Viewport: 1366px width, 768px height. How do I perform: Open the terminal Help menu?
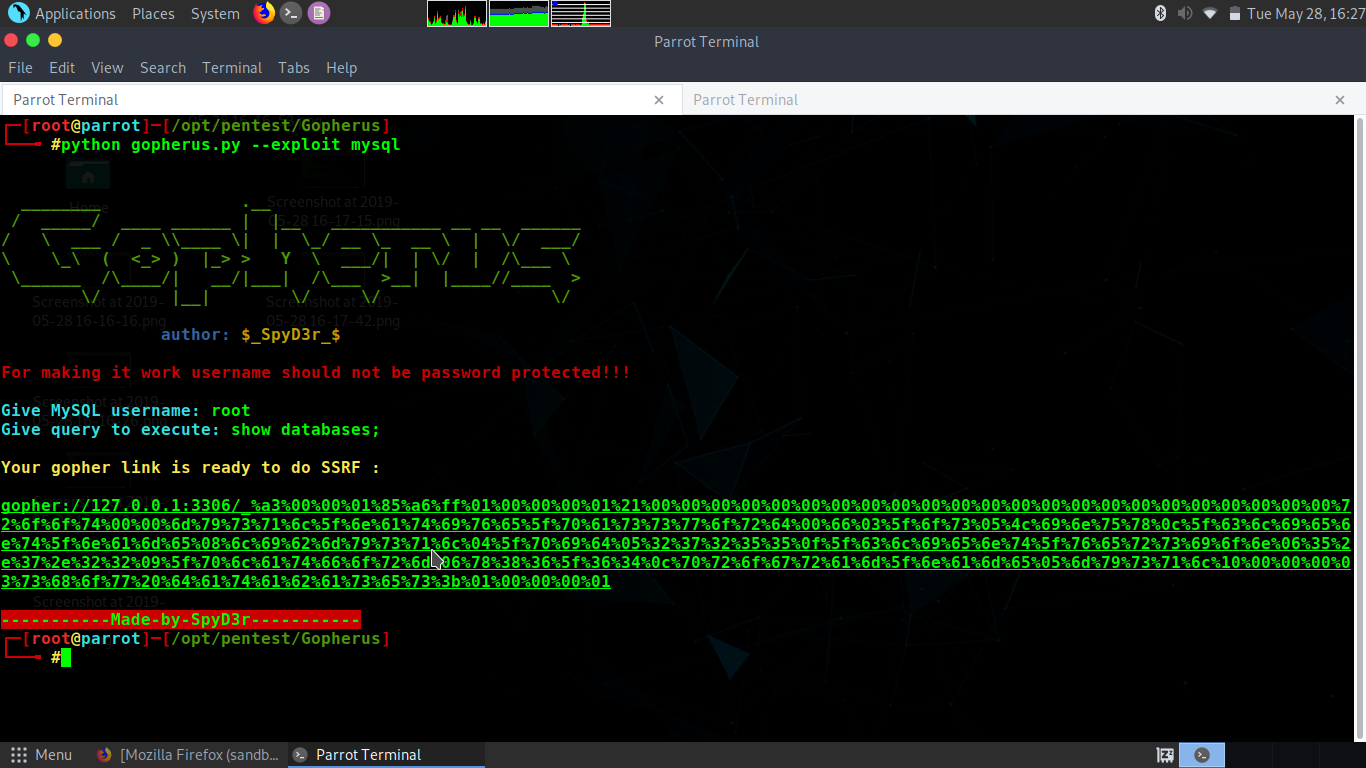point(341,68)
